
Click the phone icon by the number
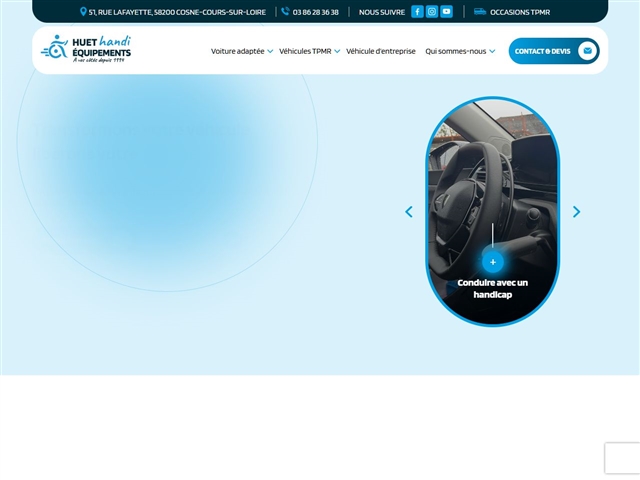pyautogui.click(x=285, y=12)
